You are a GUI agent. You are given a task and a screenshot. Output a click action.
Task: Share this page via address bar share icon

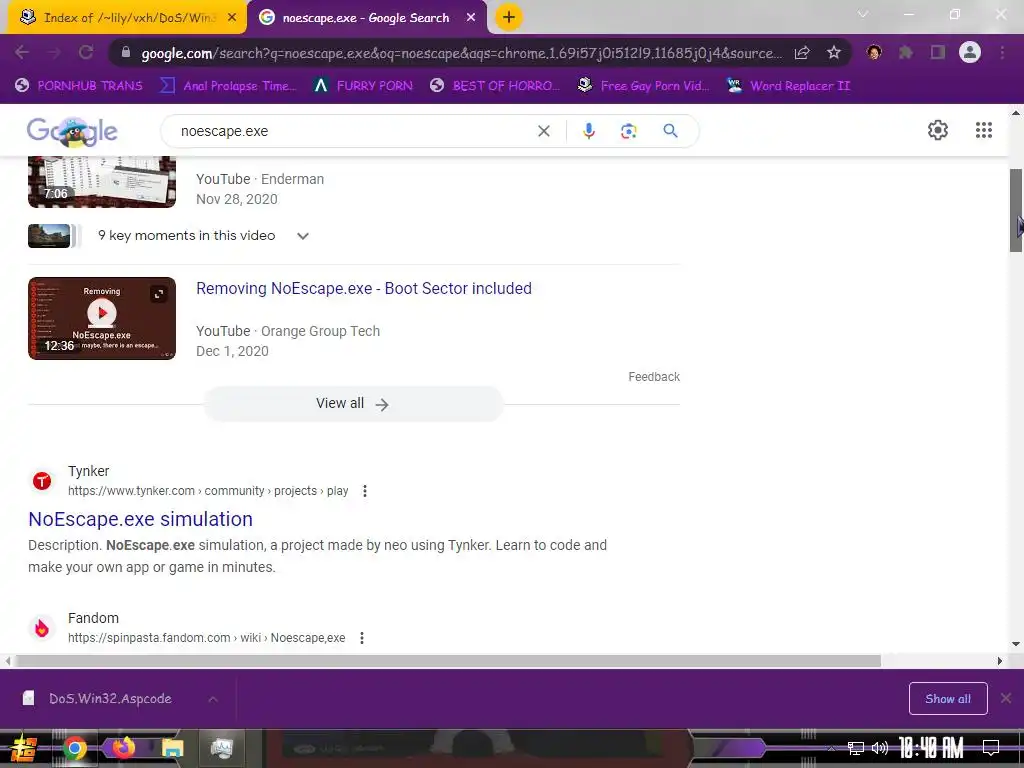coord(802,53)
